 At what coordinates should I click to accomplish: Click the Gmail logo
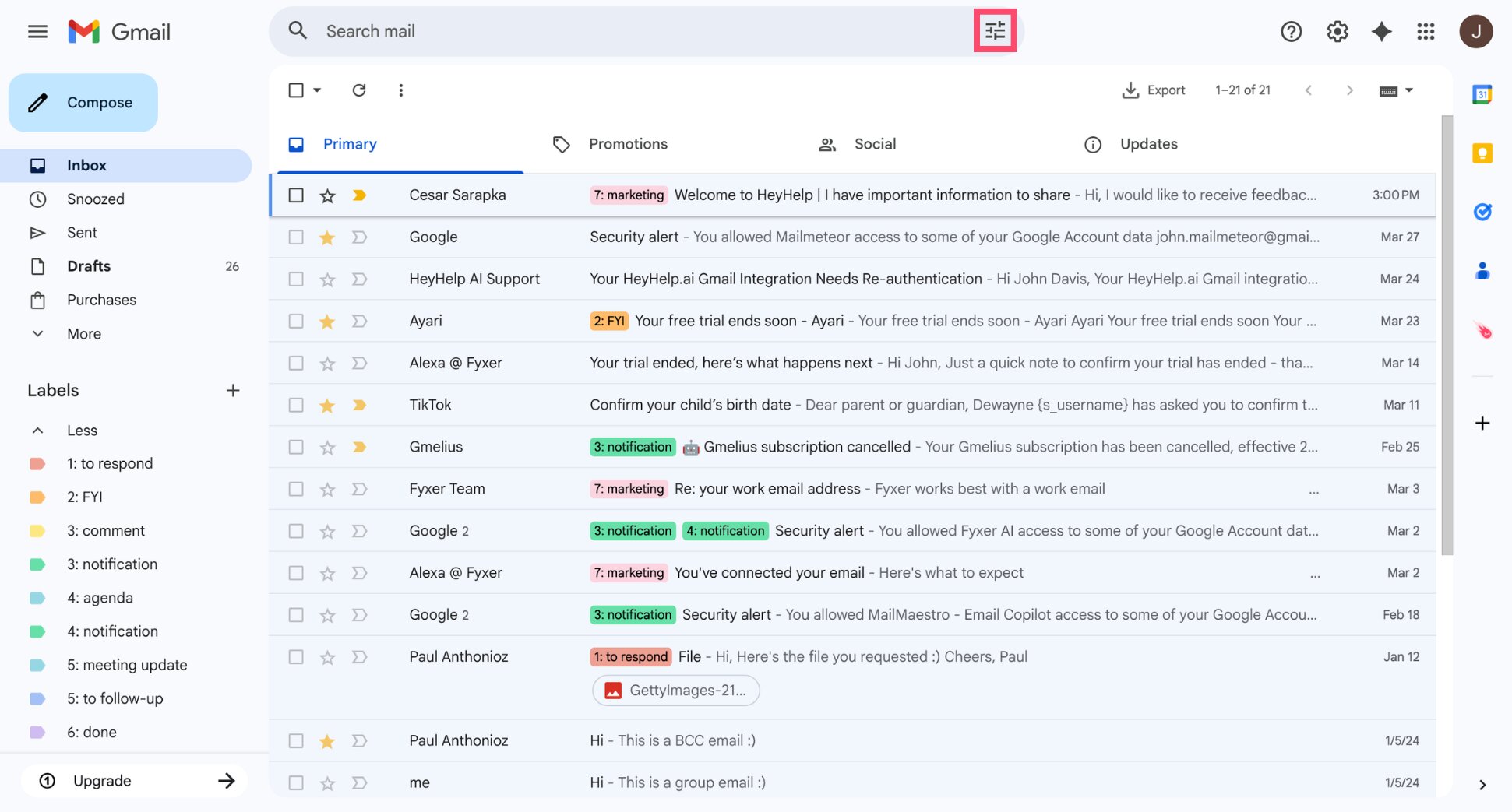pyautogui.click(x=118, y=32)
